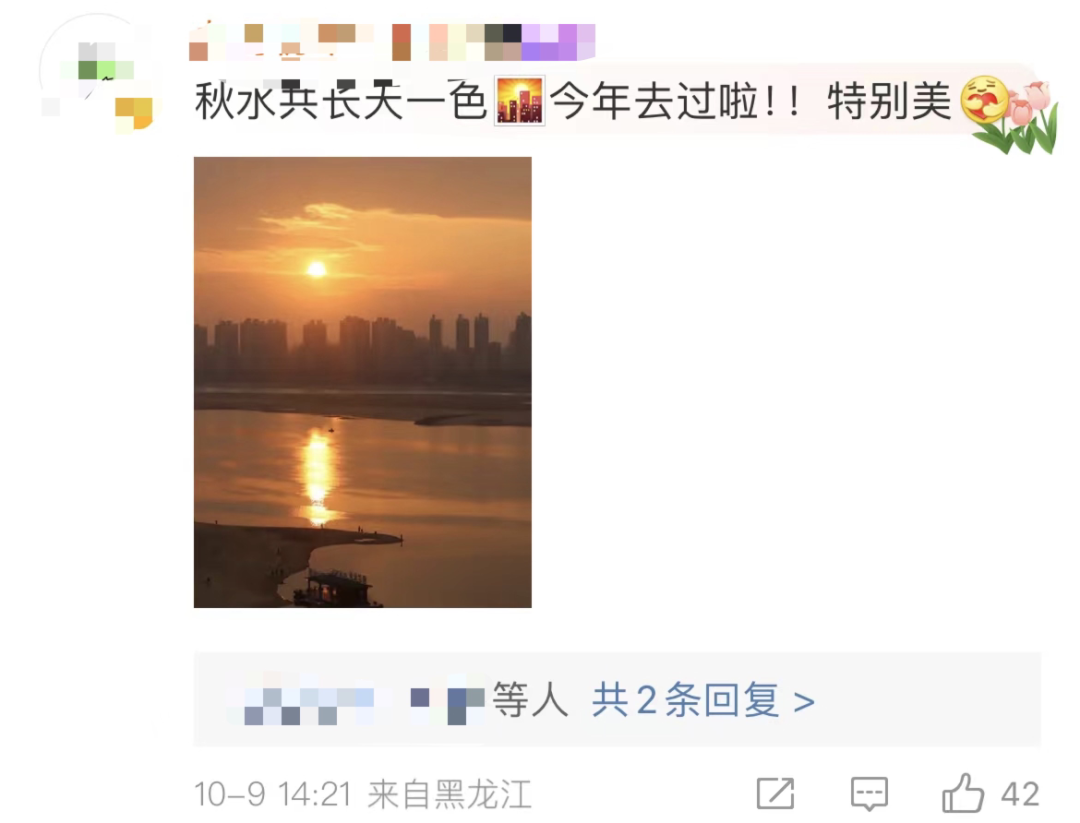Tap the 来自黑龙江 location label
Screen dimensions: 1080x823
point(450,794)
